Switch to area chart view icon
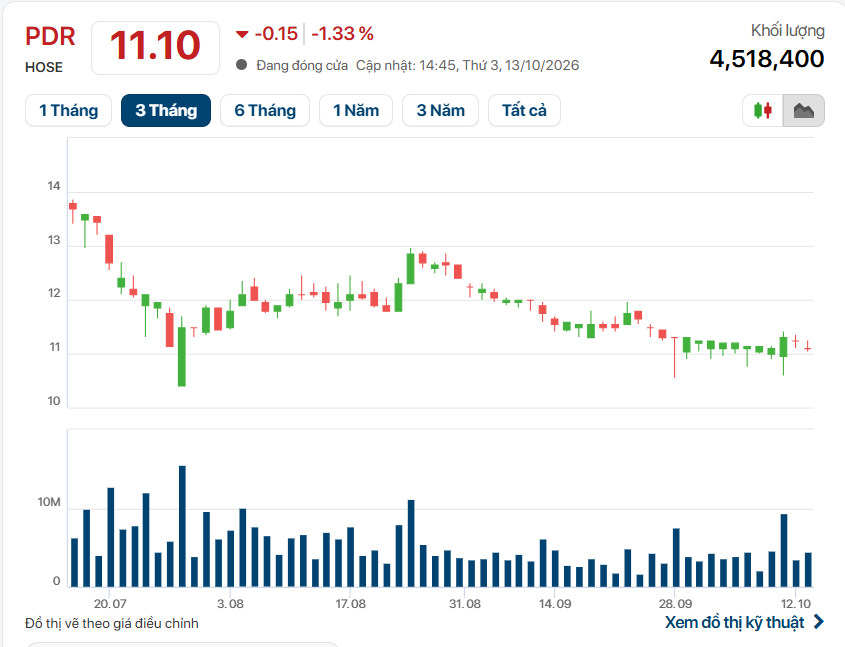845x647 pixels. click(x=804, y=110)
